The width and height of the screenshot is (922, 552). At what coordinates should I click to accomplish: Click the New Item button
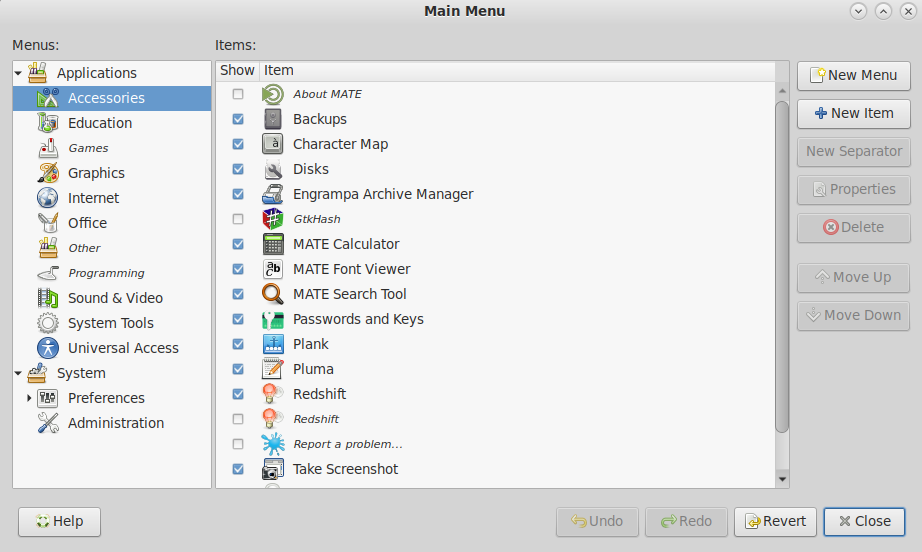[x=854, y=113]
